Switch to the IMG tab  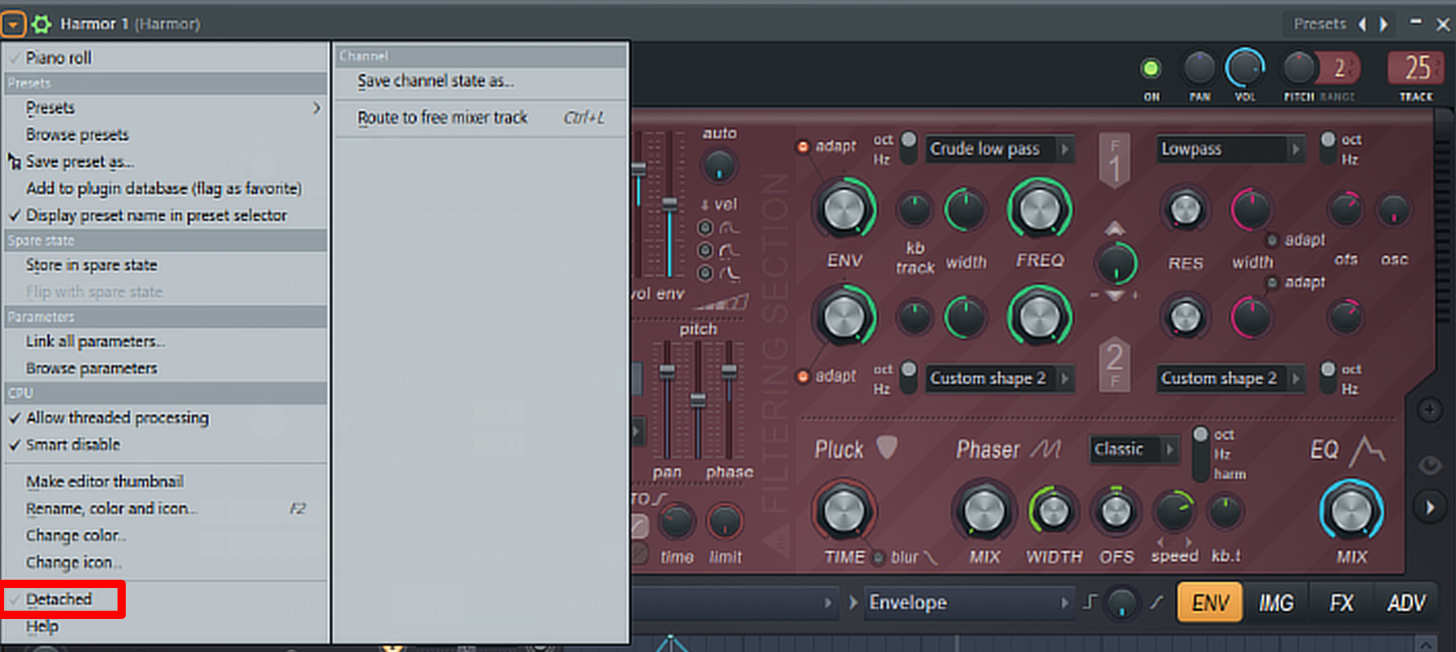pos(1275,603)
